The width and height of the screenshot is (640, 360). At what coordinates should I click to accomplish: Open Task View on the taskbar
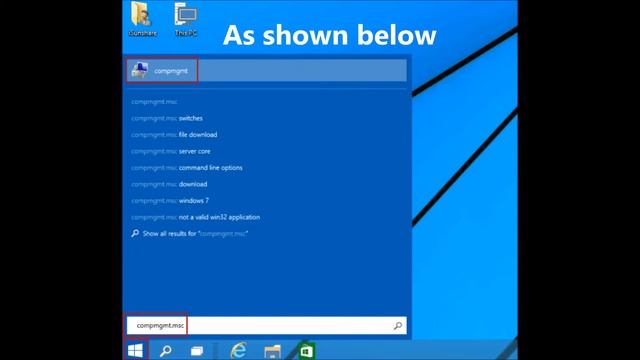(197, 351)
